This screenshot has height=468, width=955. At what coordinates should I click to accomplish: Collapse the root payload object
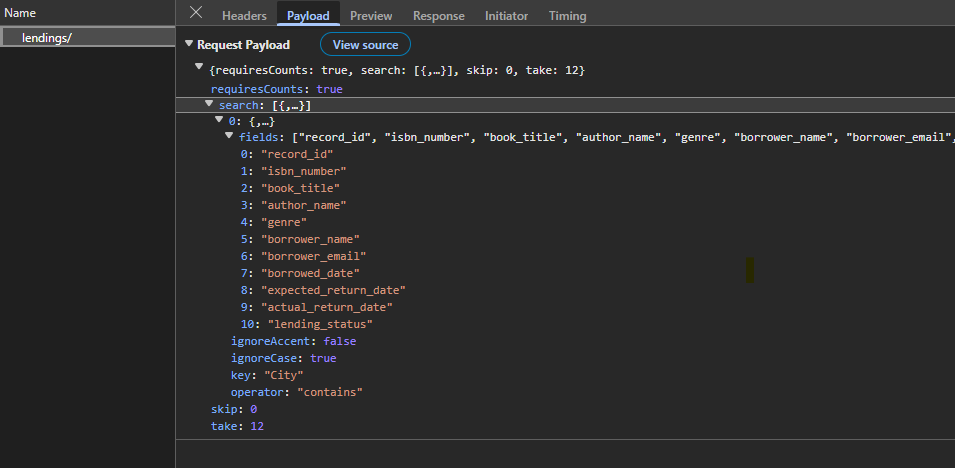tap(199, 66)
